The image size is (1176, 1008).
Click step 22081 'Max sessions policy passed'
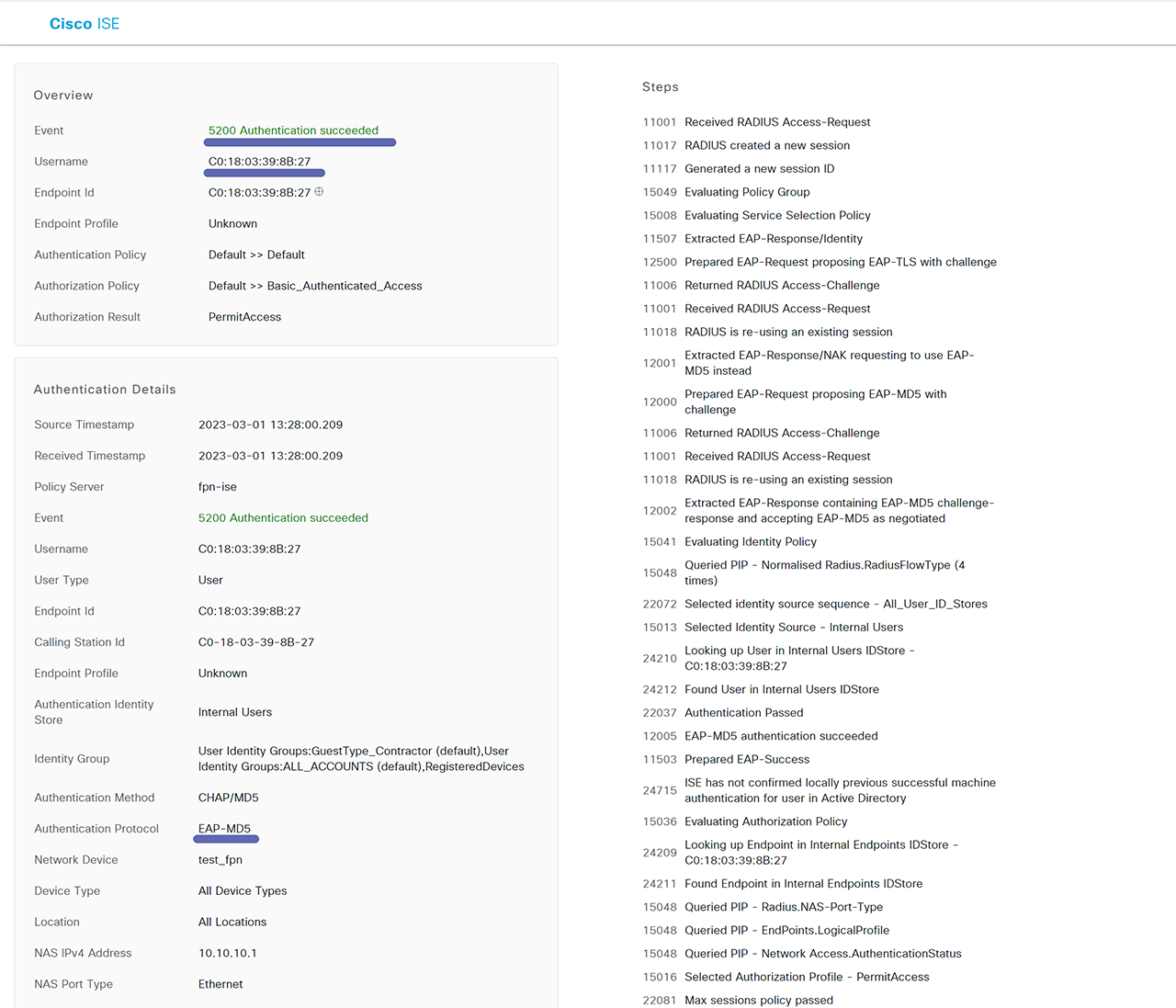click(738, 1000)
